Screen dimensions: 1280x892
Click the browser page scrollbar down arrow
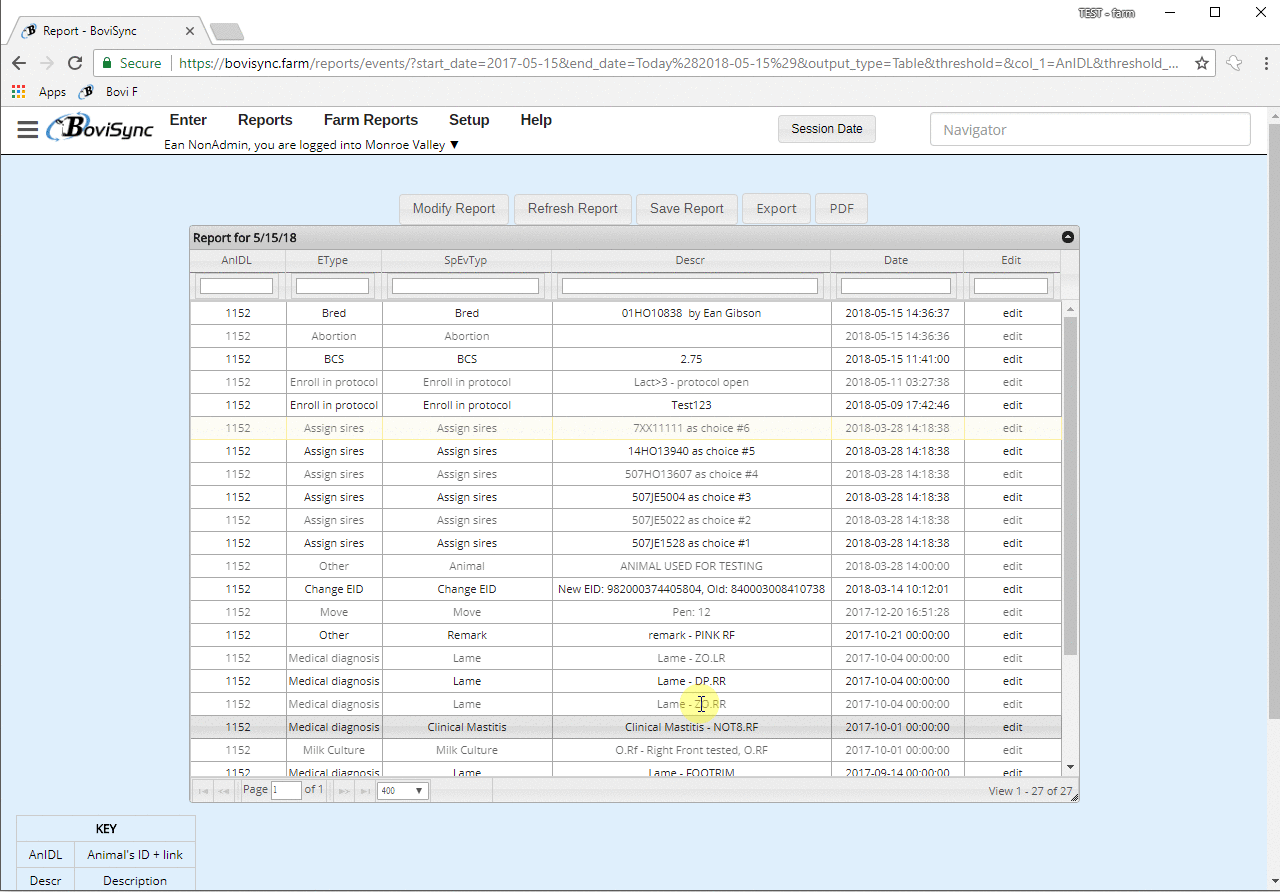coord(1273,882)
